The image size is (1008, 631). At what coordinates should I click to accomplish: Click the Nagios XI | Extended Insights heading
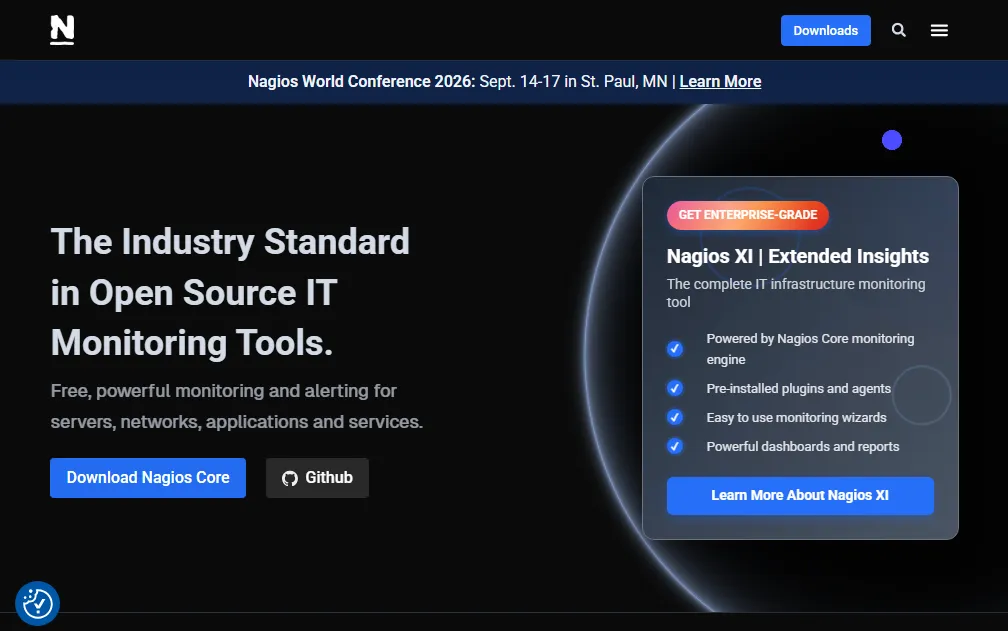pos(797,256)
